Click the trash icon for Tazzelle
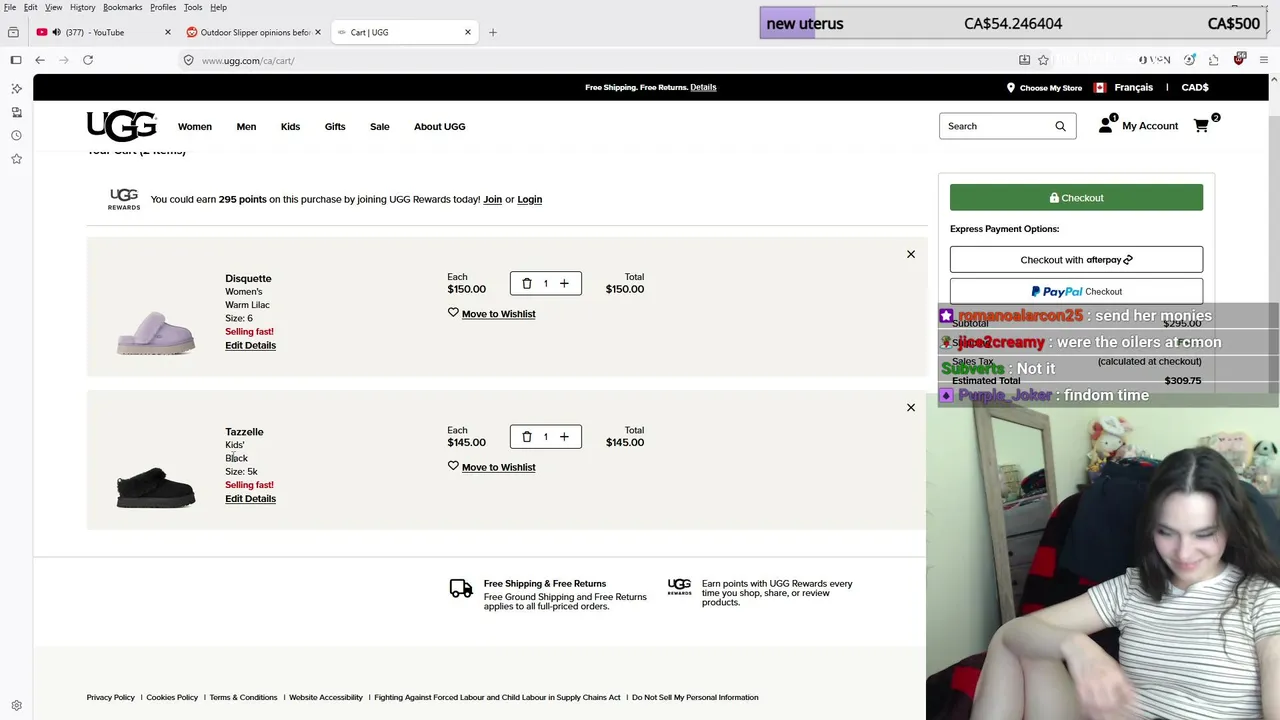The height and width of the screenshot is (720, 1280). pos(527,436)
